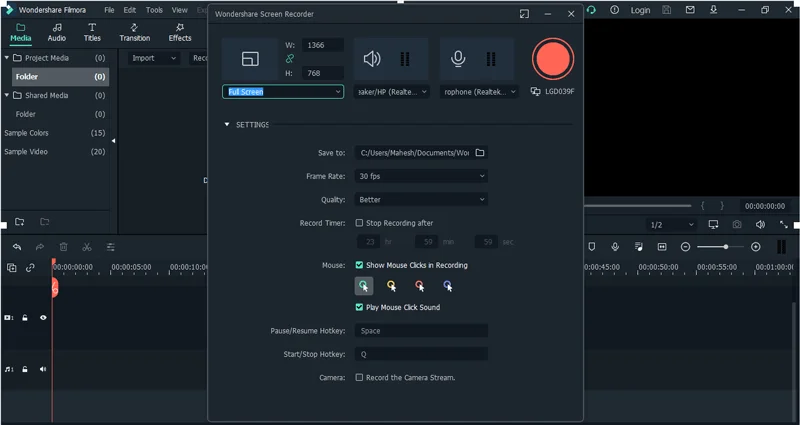Zoom in timeline with the plus icon
Screen dimensions: 800x425
[x=756, y=247]
